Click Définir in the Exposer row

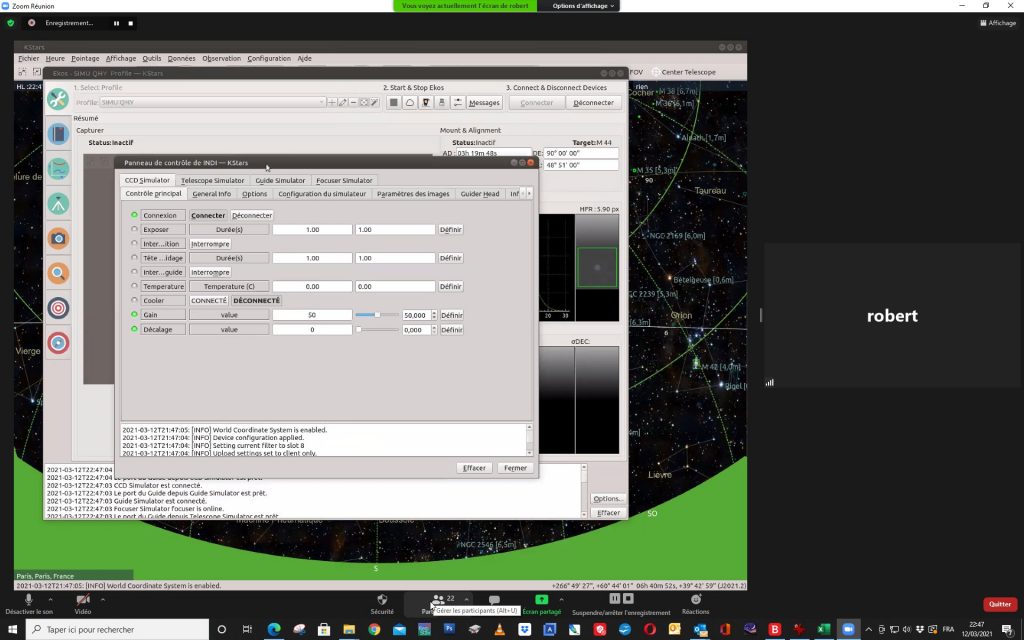tap(451, 230)
